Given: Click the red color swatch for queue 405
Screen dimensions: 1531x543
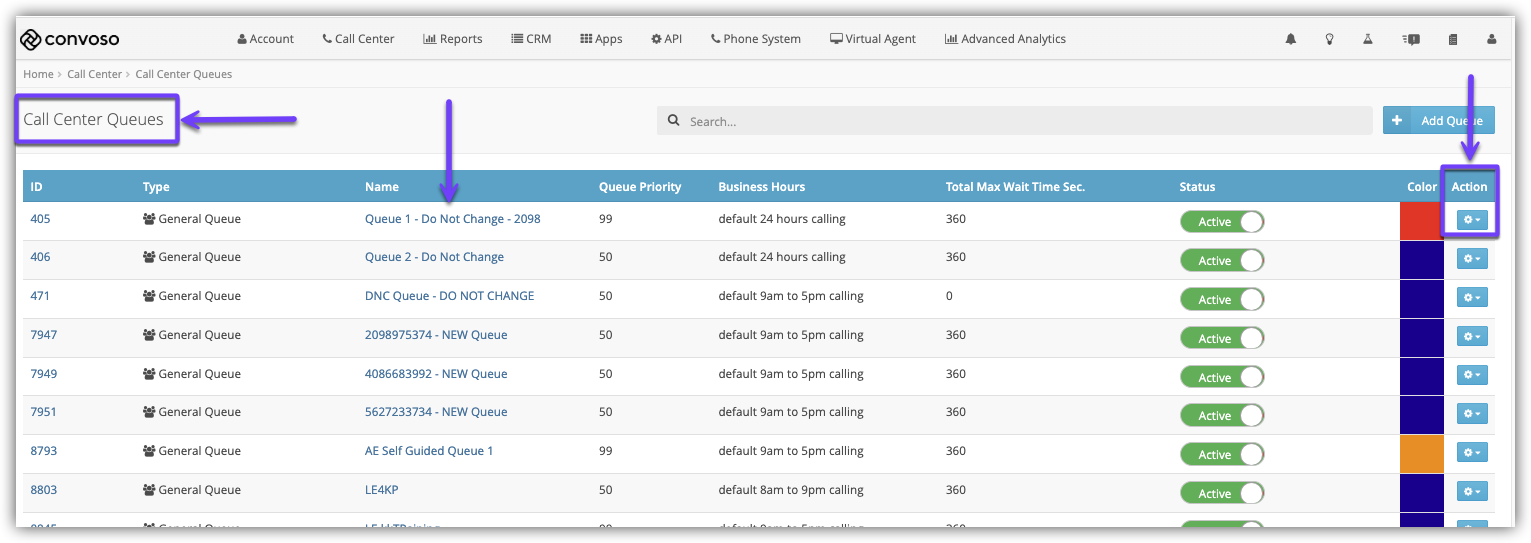Looking at the screenshot, I should pos(1421,221).
